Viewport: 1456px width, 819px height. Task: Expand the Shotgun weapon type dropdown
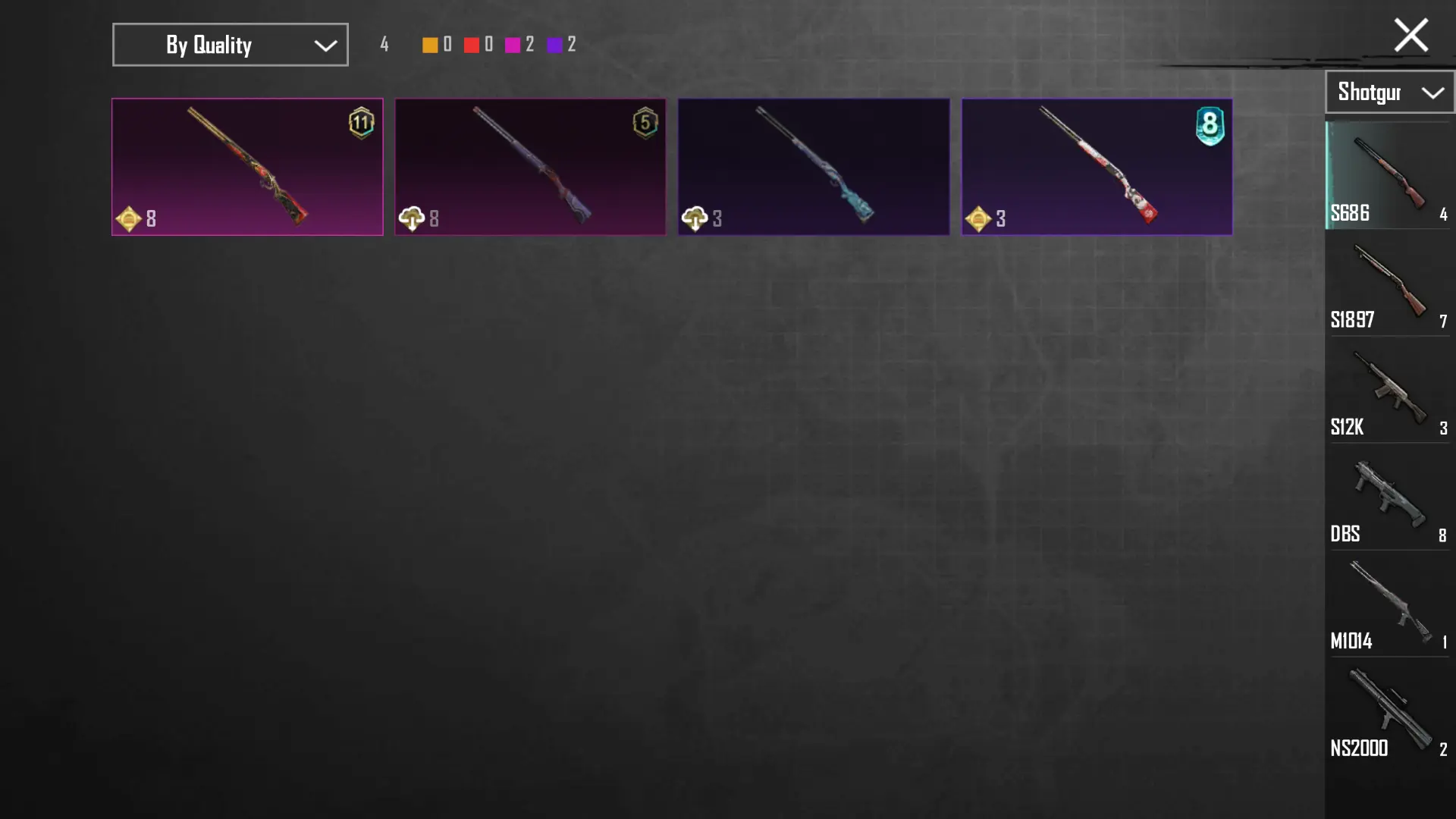[x=1389, y=93]
